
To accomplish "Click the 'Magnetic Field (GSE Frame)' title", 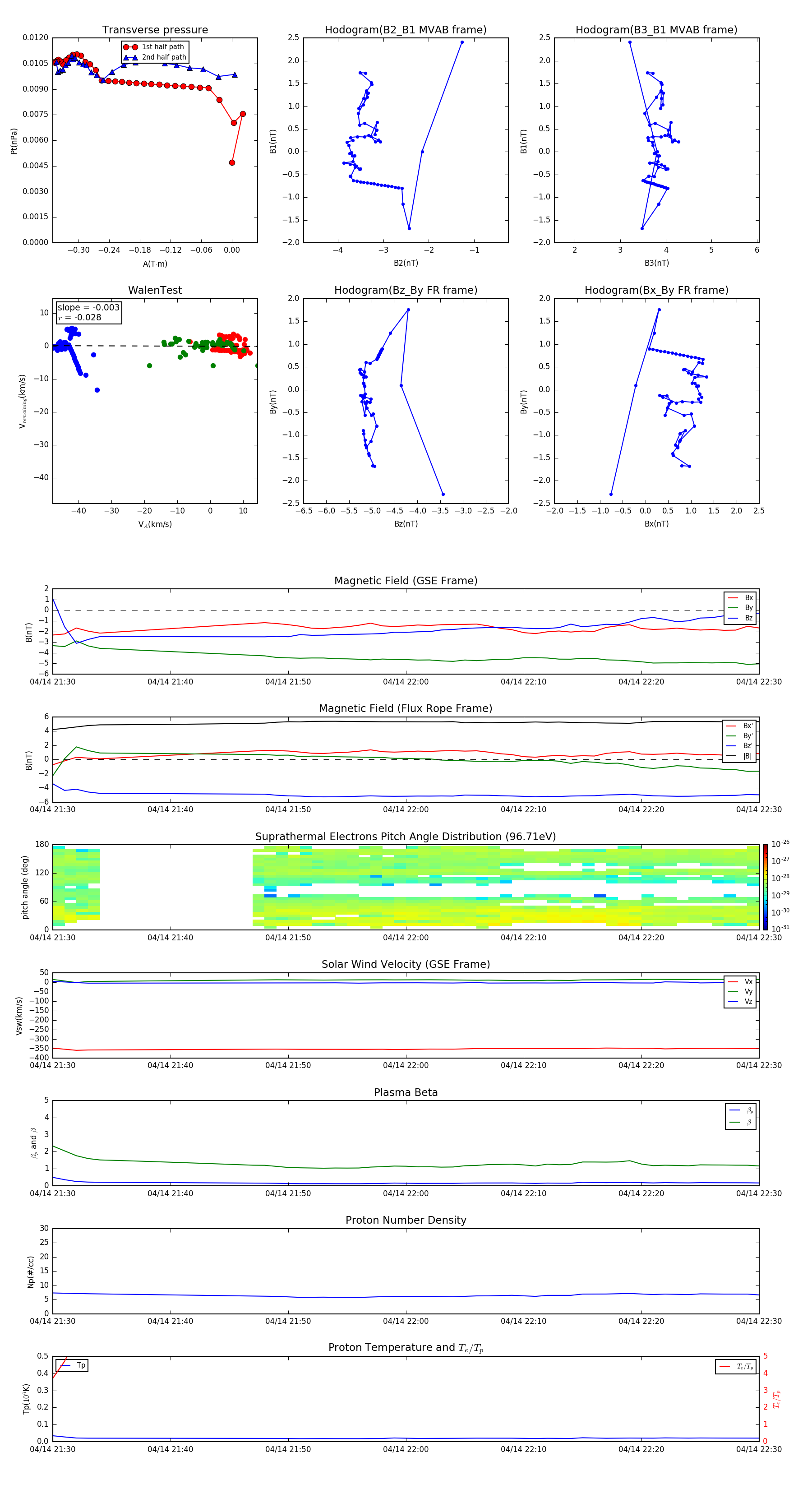I will coord(406,581).
